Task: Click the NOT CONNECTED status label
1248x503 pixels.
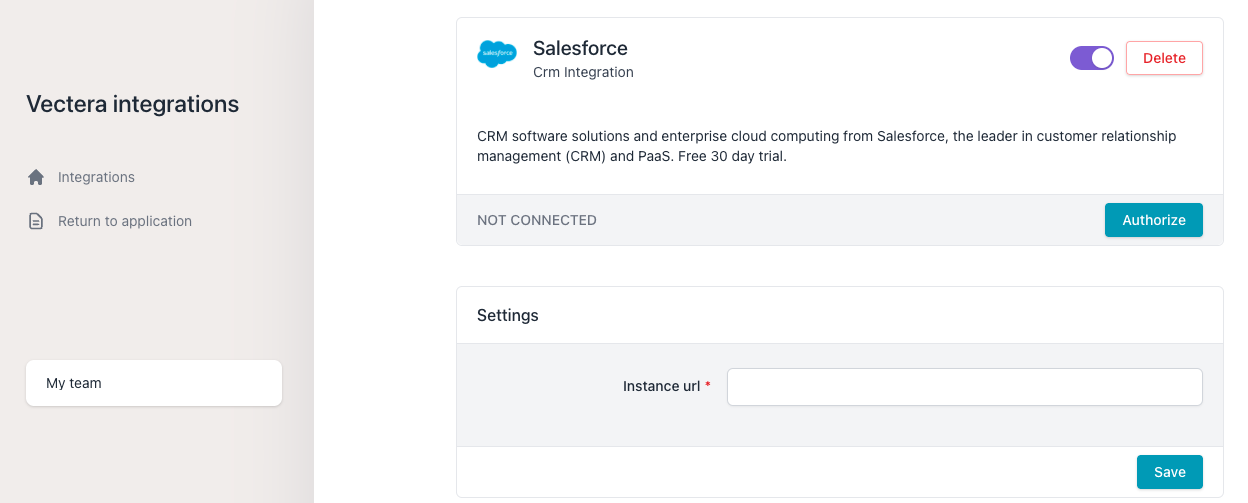Action: pyautogui.click(x=537, y=220)
